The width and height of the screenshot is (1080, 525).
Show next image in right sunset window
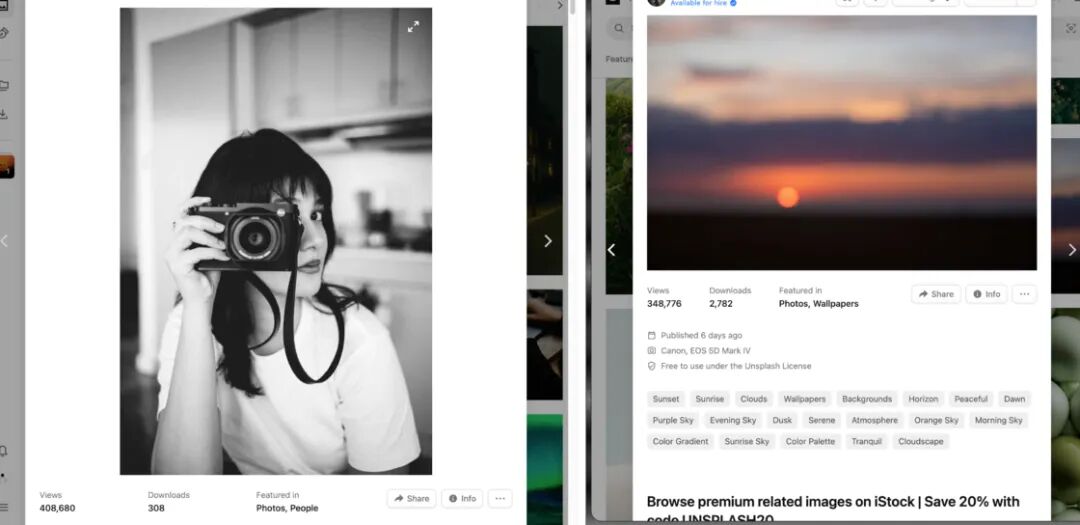pyautogui.click(x=1072, y=250)
